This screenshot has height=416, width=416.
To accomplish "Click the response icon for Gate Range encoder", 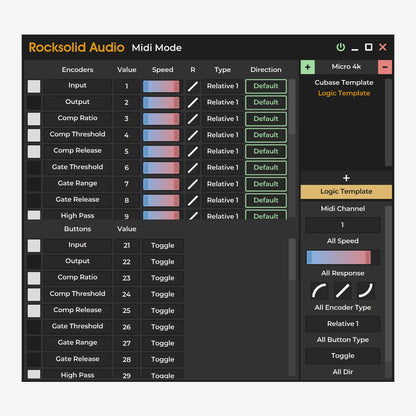I will [x=193, y=184].
